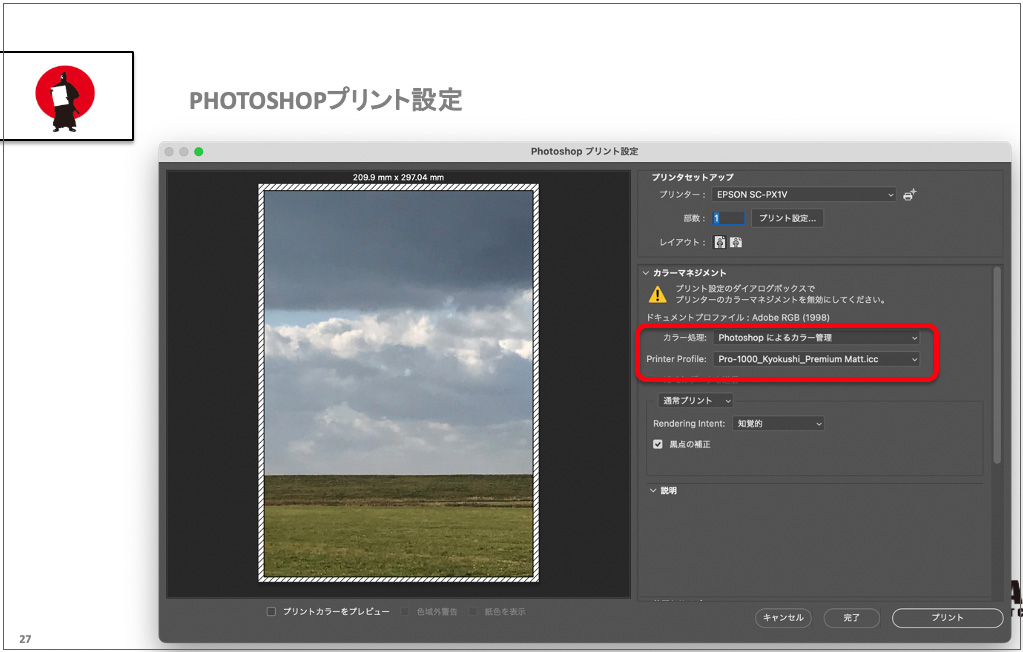
Task: Click the 部数 copies input field
Action: [728, 218]
